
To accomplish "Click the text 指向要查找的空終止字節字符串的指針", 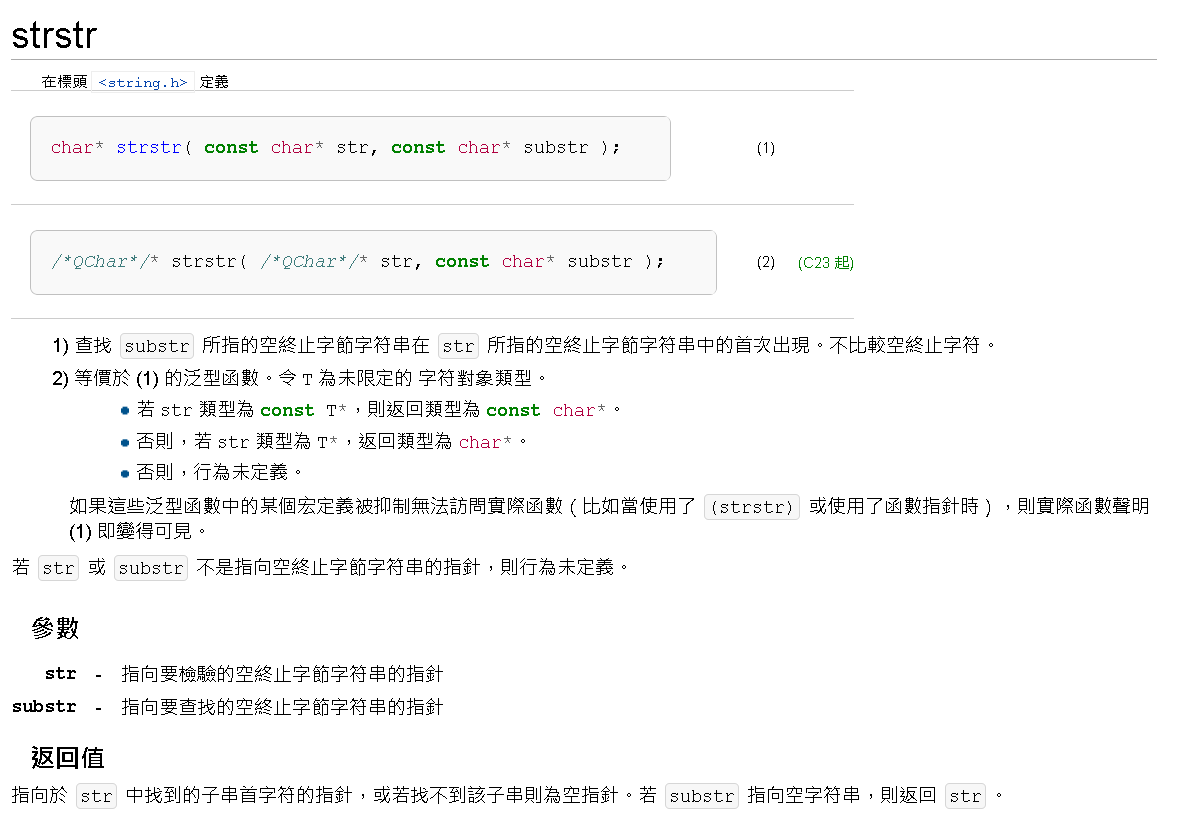I will click(x=282, y=707).
